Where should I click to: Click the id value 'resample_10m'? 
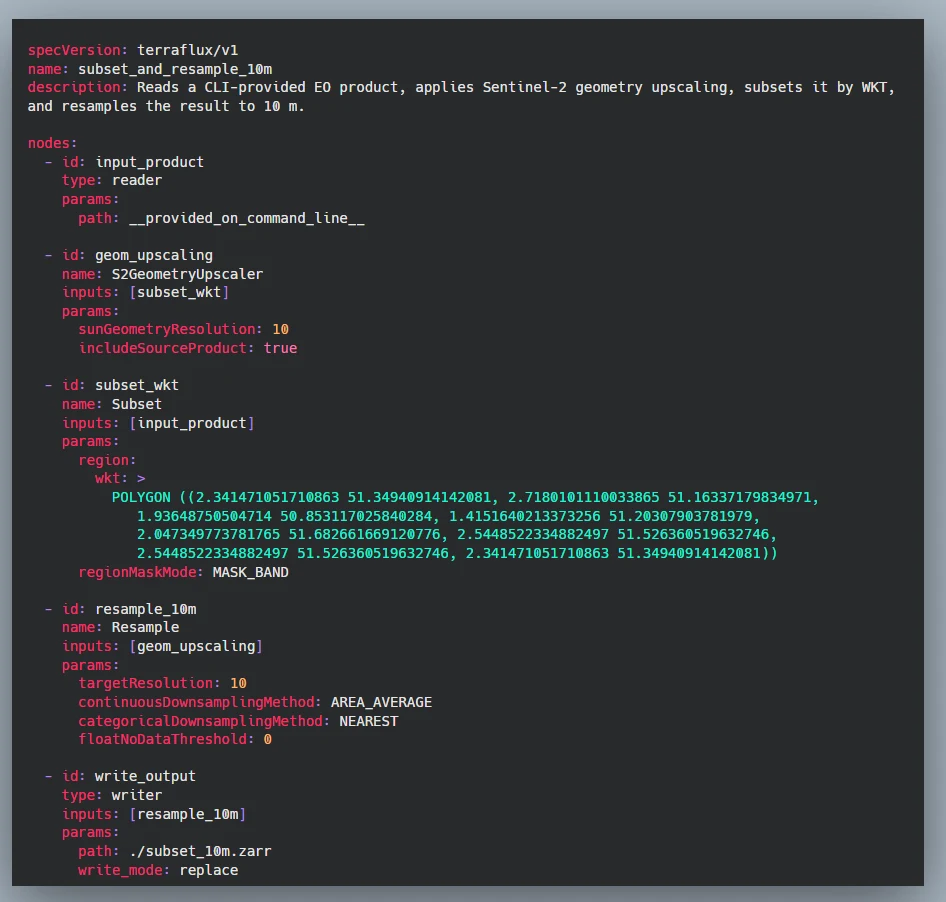tap(145, 609)
